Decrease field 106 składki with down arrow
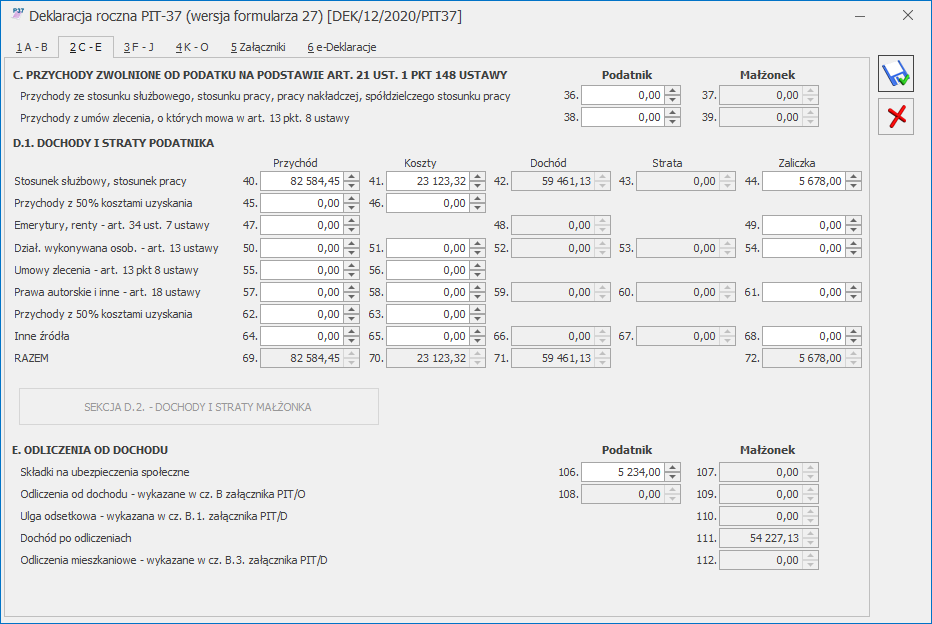 coord(673,477)
